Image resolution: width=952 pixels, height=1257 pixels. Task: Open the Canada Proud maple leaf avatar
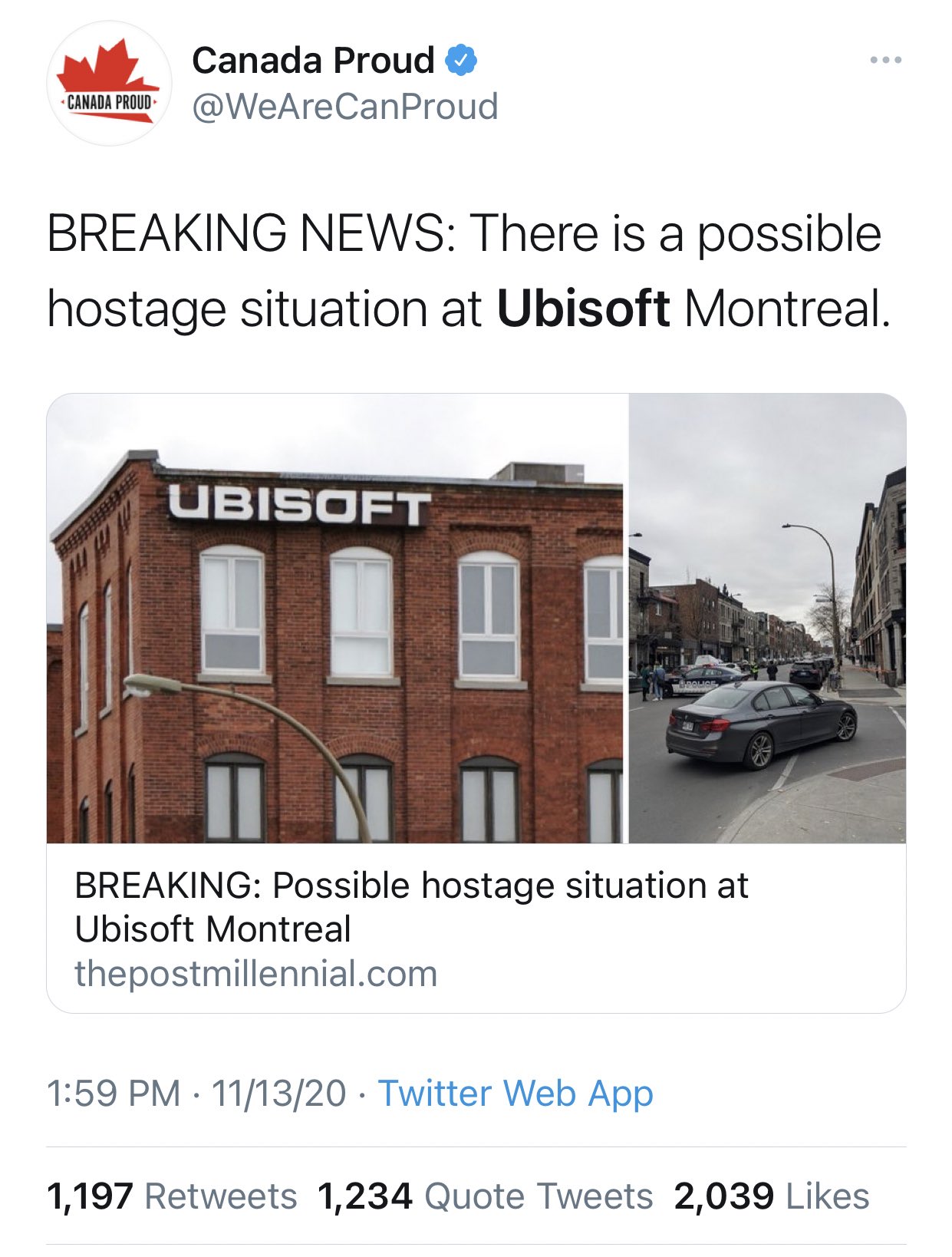click(109, 83)
